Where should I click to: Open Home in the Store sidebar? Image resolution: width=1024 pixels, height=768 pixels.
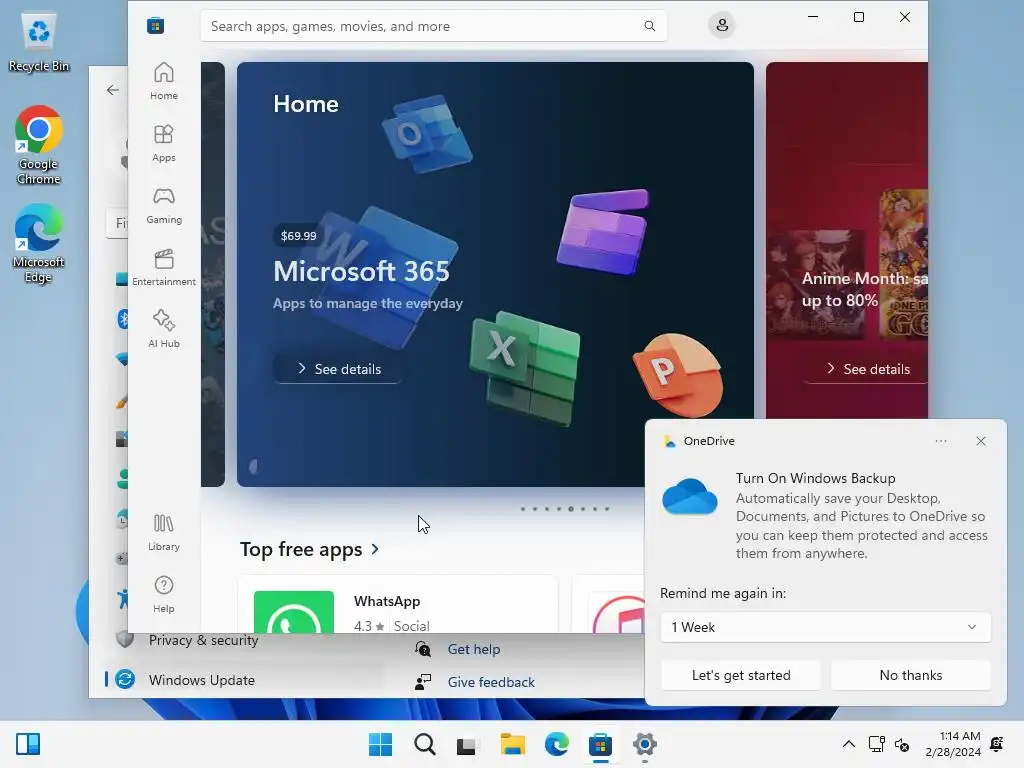163,81
